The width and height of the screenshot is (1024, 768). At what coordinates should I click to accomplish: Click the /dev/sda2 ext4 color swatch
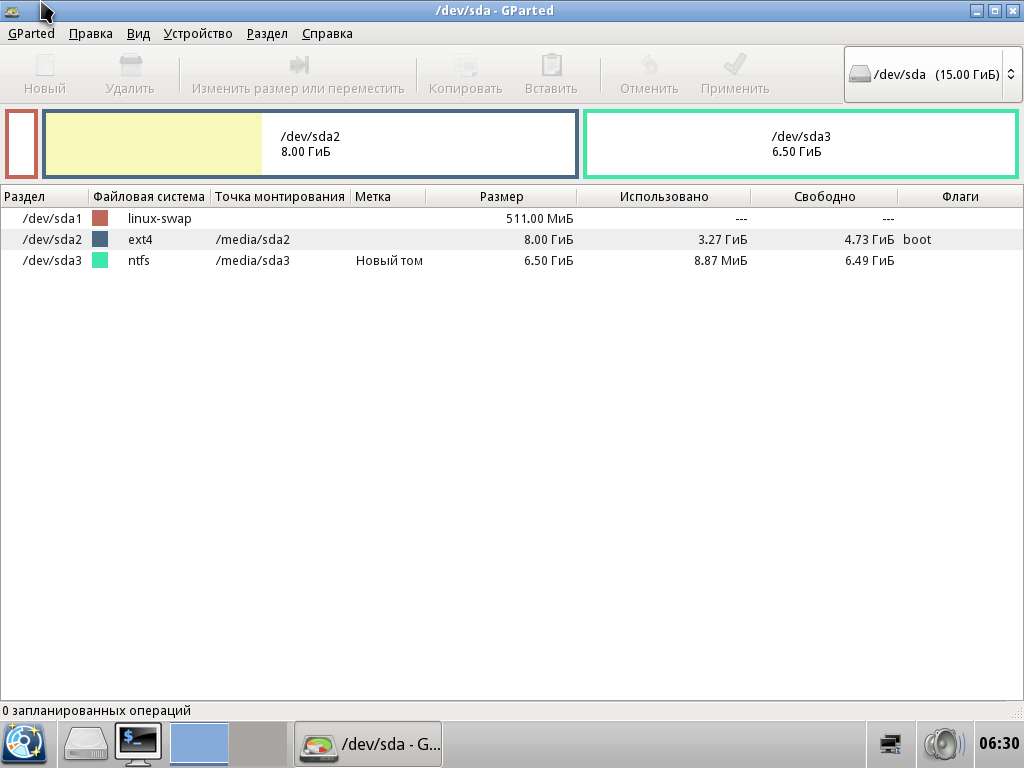tap(100, 240)
